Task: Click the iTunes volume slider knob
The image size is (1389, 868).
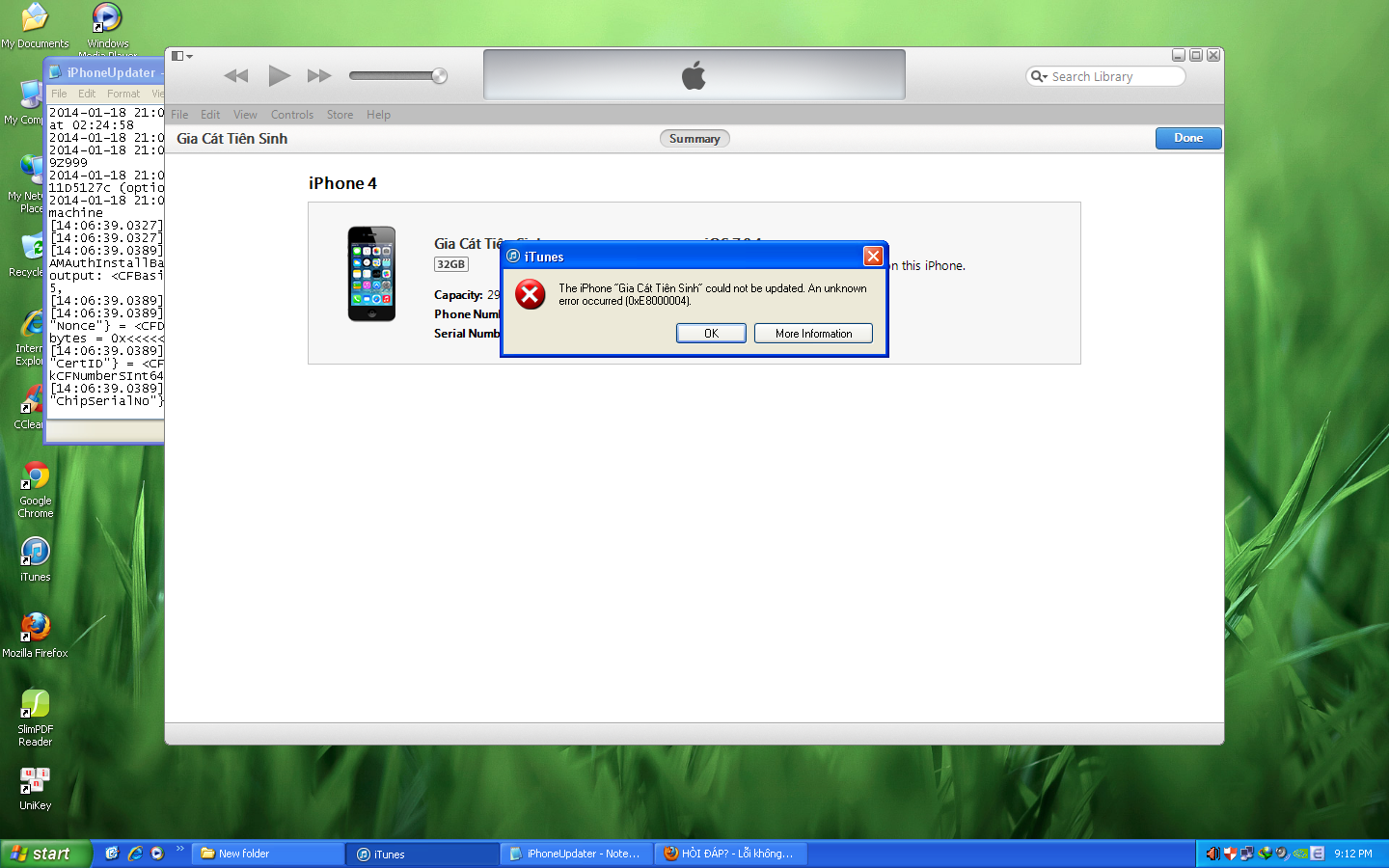Action: tap(439, 75)
